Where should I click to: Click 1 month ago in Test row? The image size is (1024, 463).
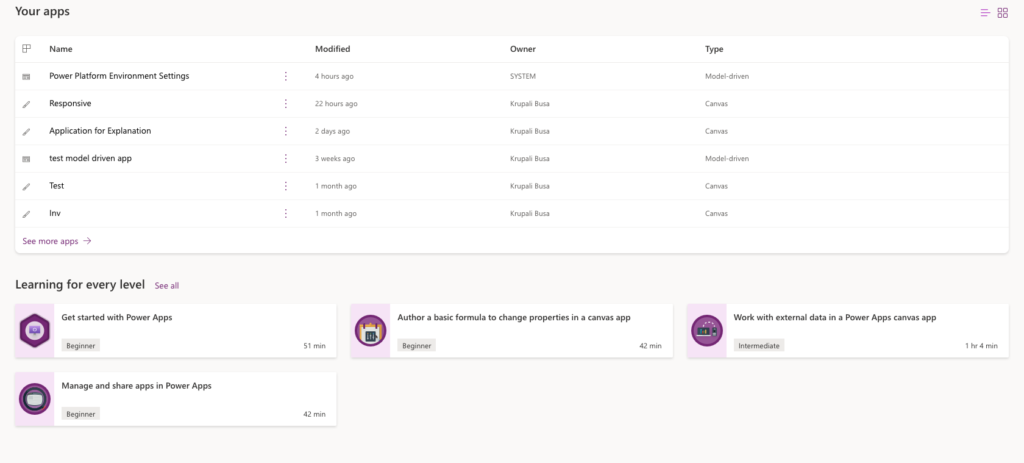[336, 186]
